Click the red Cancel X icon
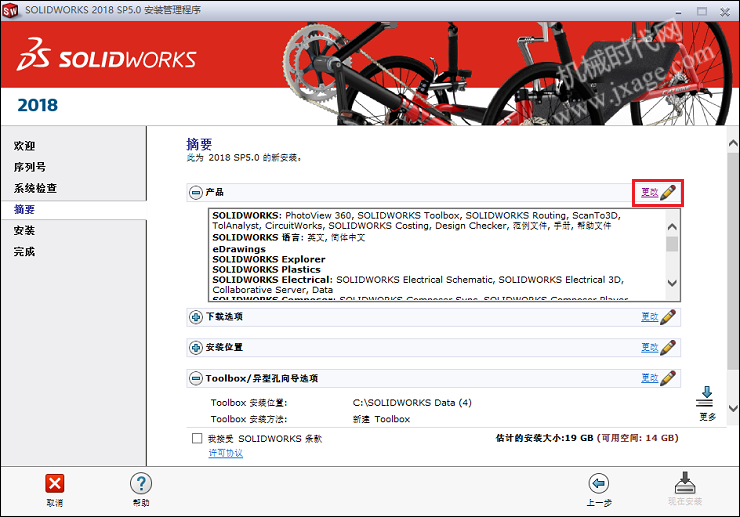Viewport: 740px width, 517px height. pos(55,483)
